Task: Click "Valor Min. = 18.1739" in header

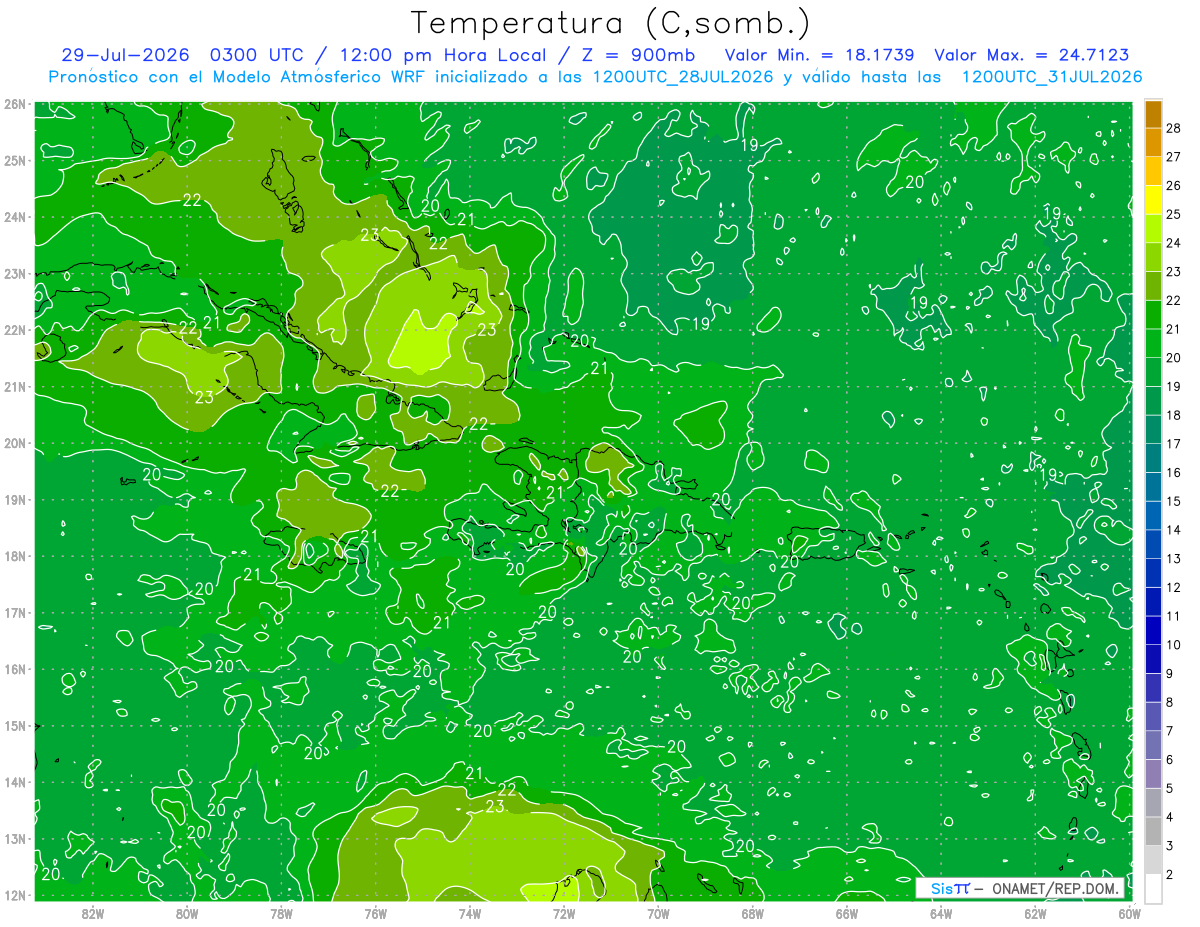Action: [x=820, y=55]
